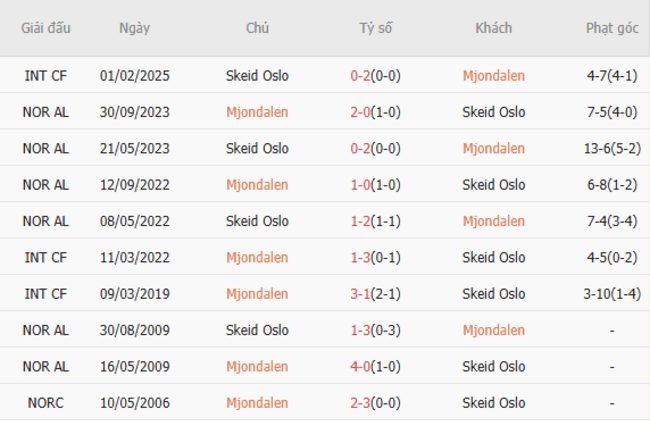650x426 pixels.
Task: Click Skeid Oslo in the 10/05/2006 match
Action: pyautogui.click(x=493, y=403)
